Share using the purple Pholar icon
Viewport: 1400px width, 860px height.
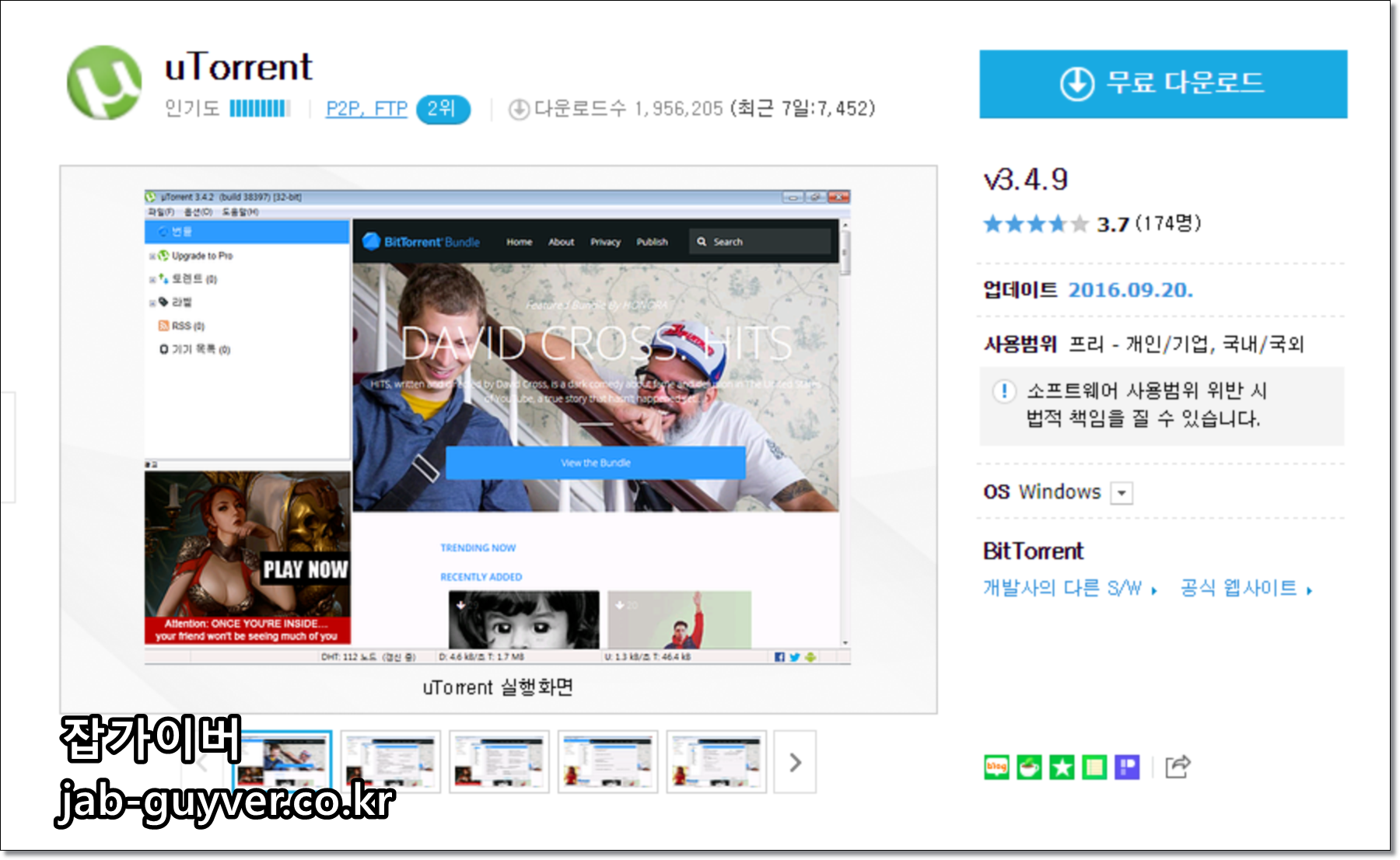[1127, 767]
